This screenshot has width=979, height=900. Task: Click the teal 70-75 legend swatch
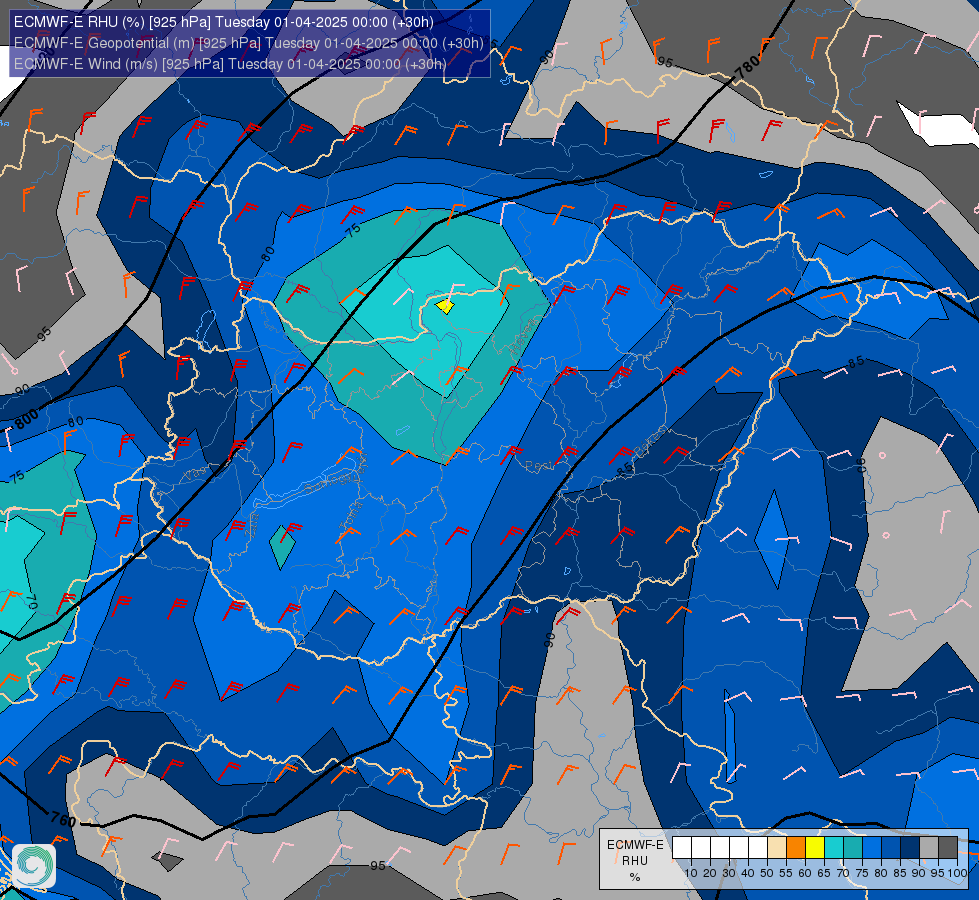tap(853, 848)
